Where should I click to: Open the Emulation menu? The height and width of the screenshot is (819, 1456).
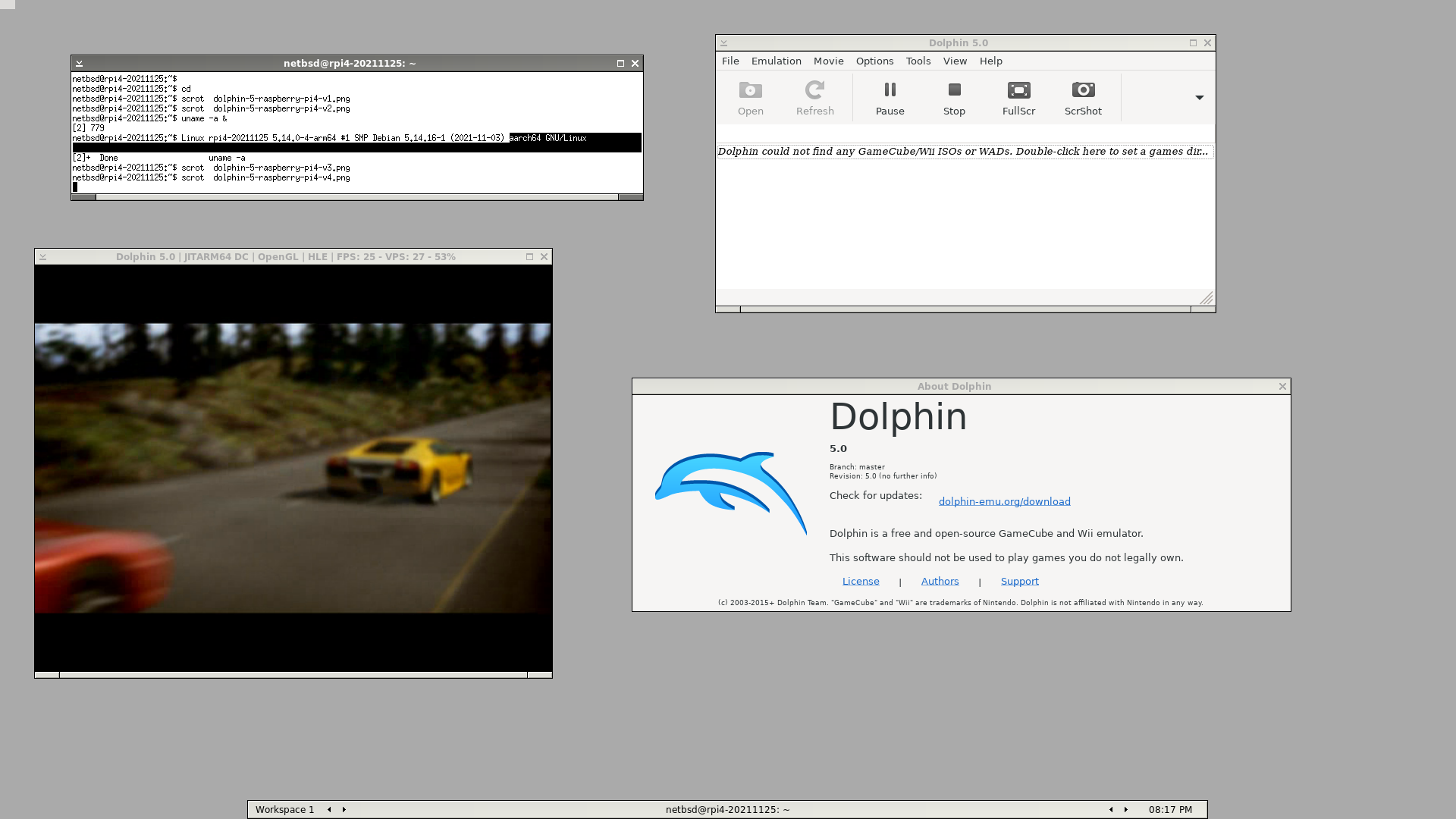pyautogui.click(x=776, y=61)
